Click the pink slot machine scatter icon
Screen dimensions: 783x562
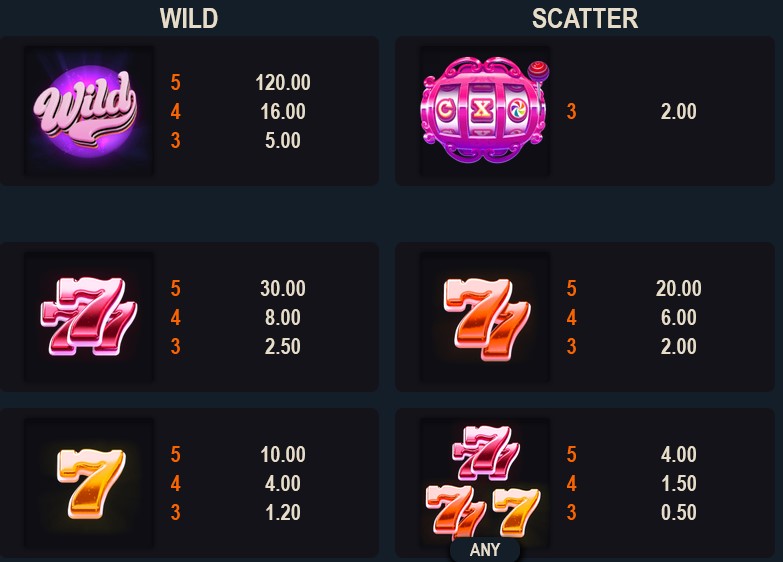coord(485,110)
